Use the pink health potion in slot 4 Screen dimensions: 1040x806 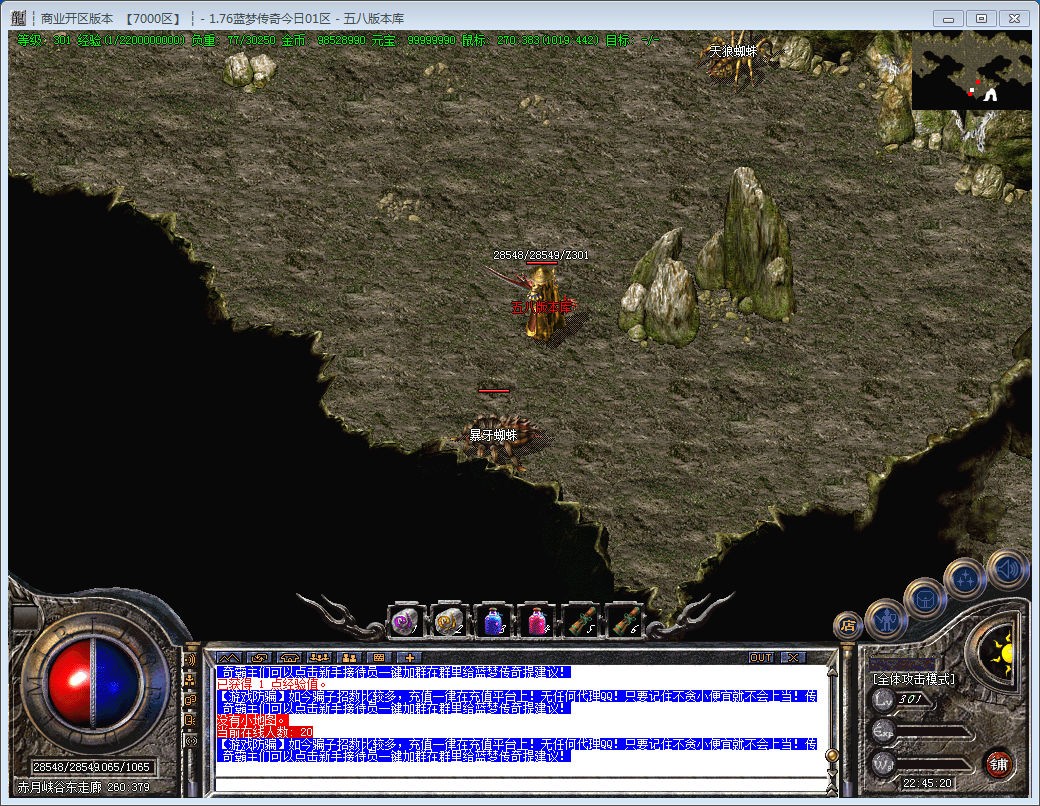pyautogui.click(x=537, y=622)
